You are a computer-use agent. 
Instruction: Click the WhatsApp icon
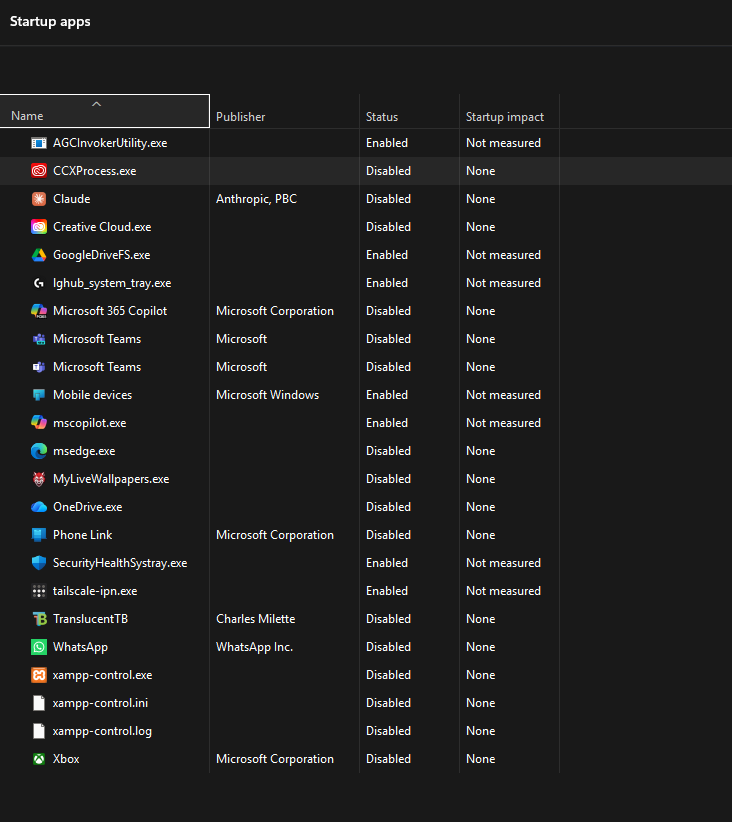[39, 647]
